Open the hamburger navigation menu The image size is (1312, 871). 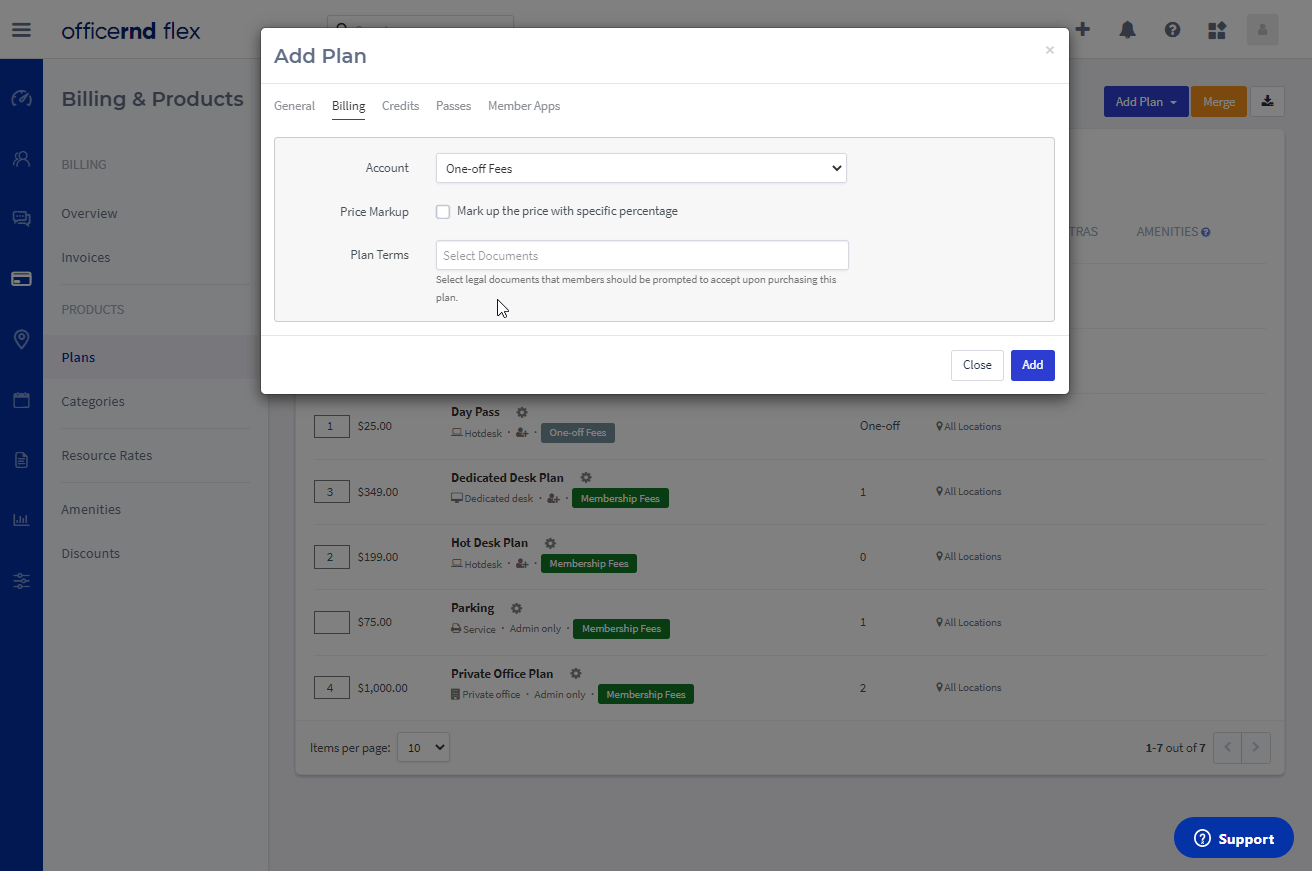tap(21, 30)
